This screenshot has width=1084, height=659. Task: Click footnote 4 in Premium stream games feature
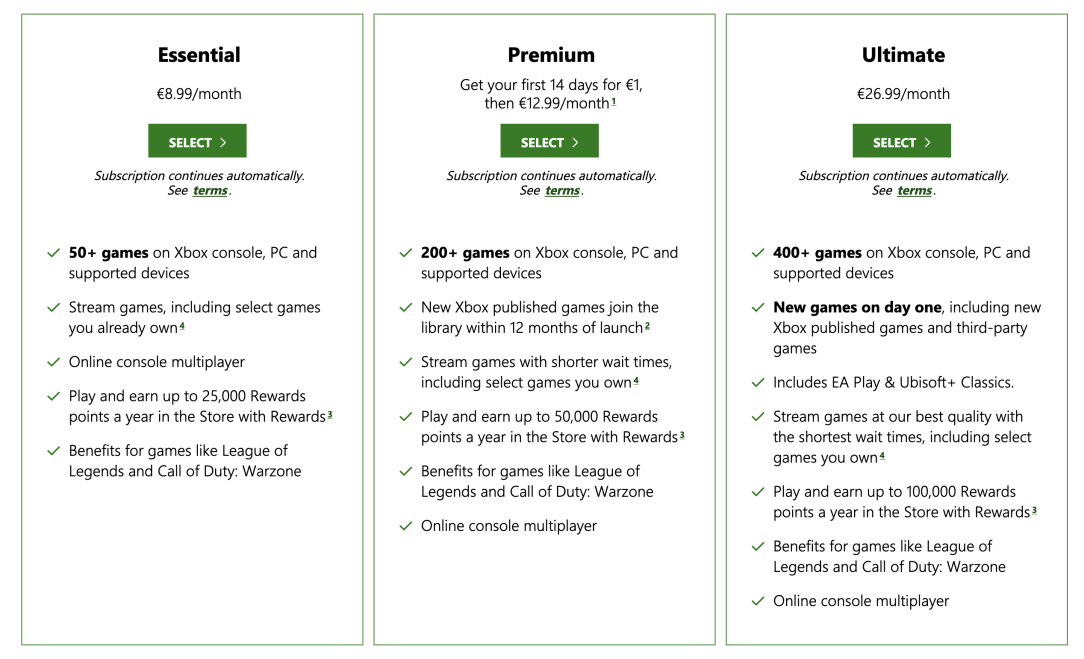click(x=636, y=380)
